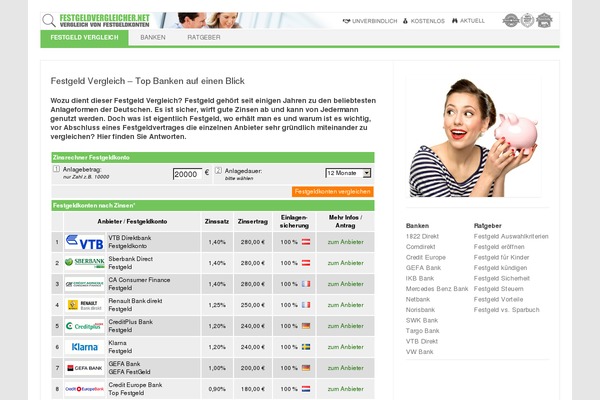Click the magnifier icon in site logo
Screen dimensions: 600x400
49,20
